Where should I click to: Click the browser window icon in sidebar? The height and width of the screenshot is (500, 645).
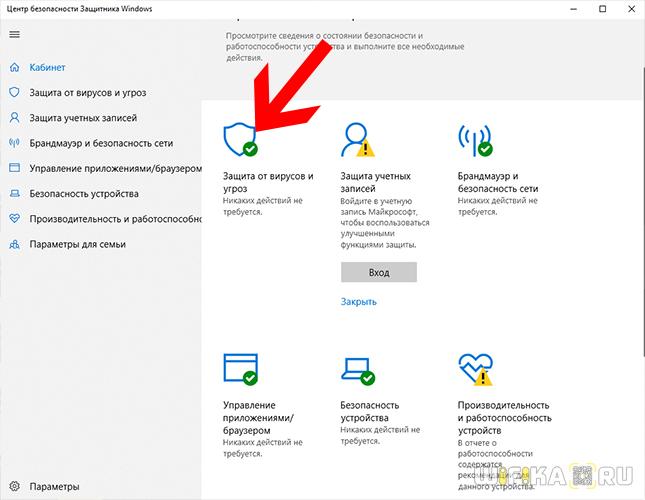[x=14, y=168]
